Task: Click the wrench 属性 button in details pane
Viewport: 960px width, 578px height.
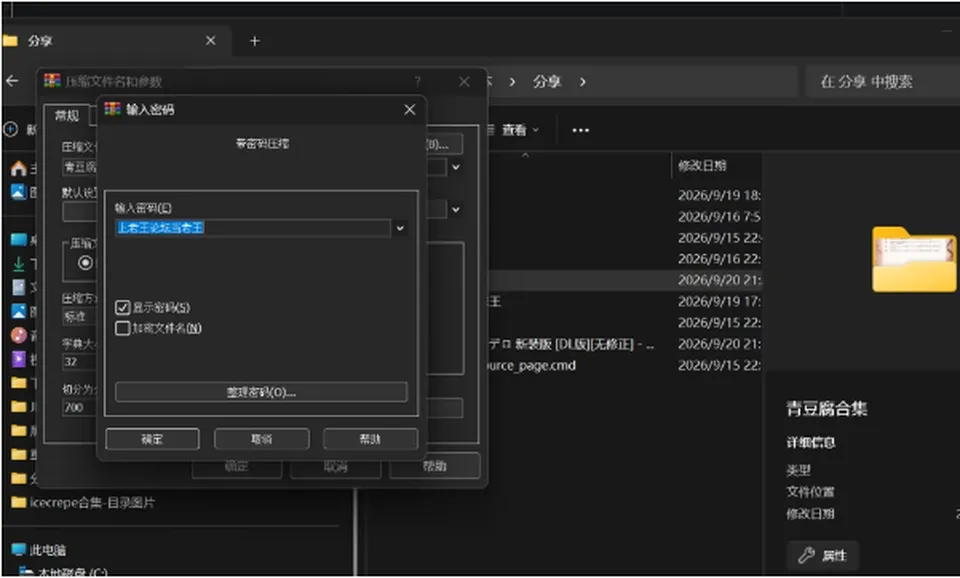Action: coord(823,555)
